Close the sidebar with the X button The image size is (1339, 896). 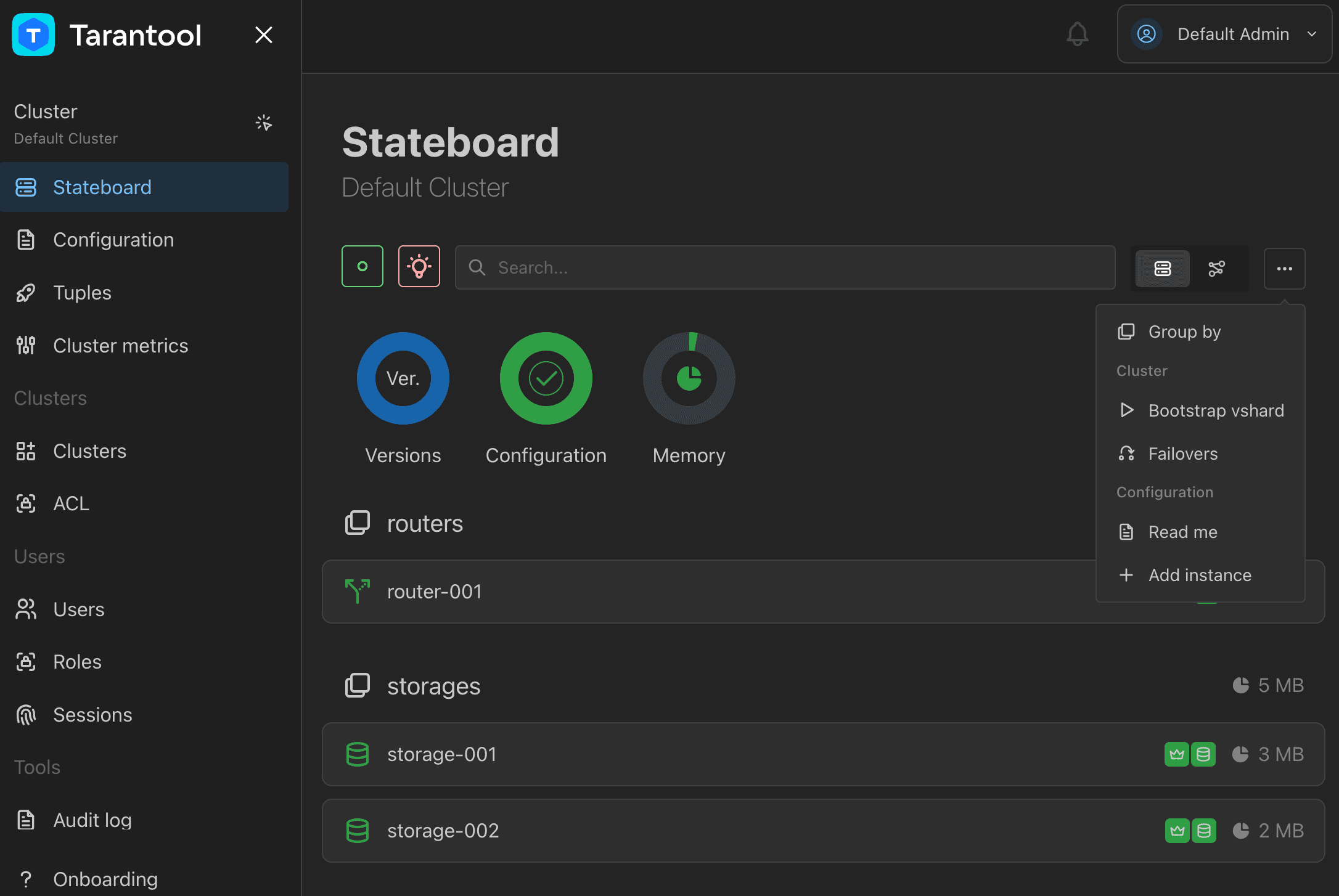pos(264,35)
